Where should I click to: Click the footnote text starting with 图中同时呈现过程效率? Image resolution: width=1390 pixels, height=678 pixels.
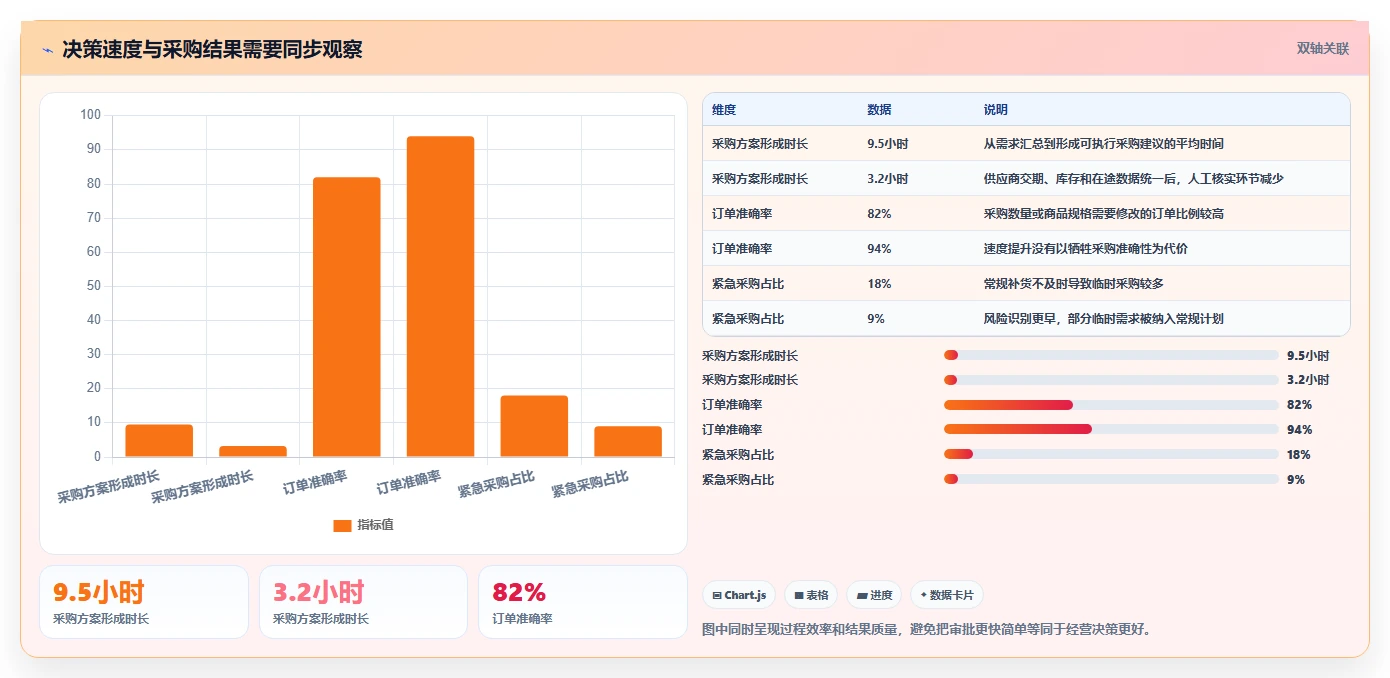click(x=928, y=630)
